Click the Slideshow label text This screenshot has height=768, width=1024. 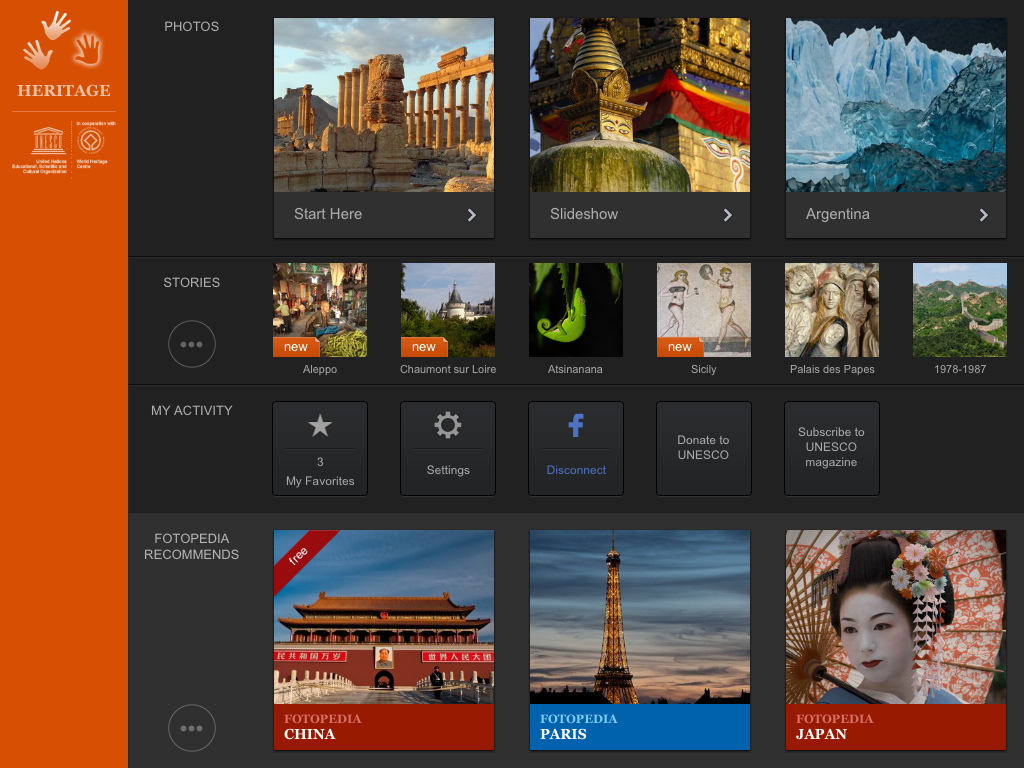coord(584,214)
